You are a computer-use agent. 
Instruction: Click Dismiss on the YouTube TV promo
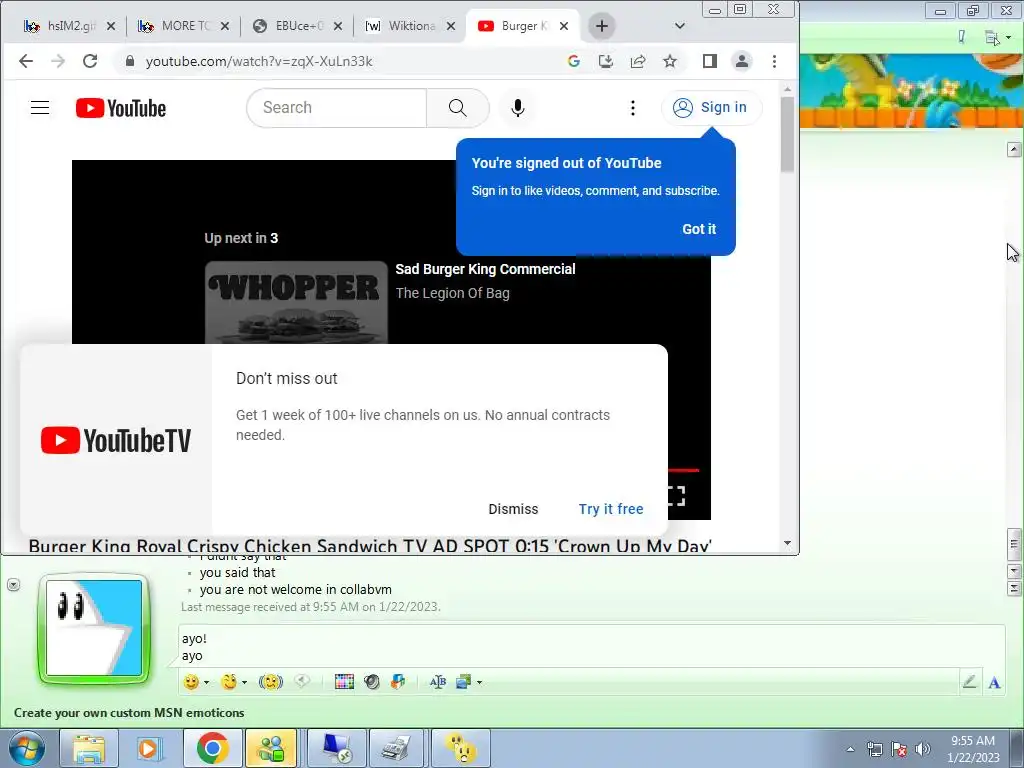[513, 509]
